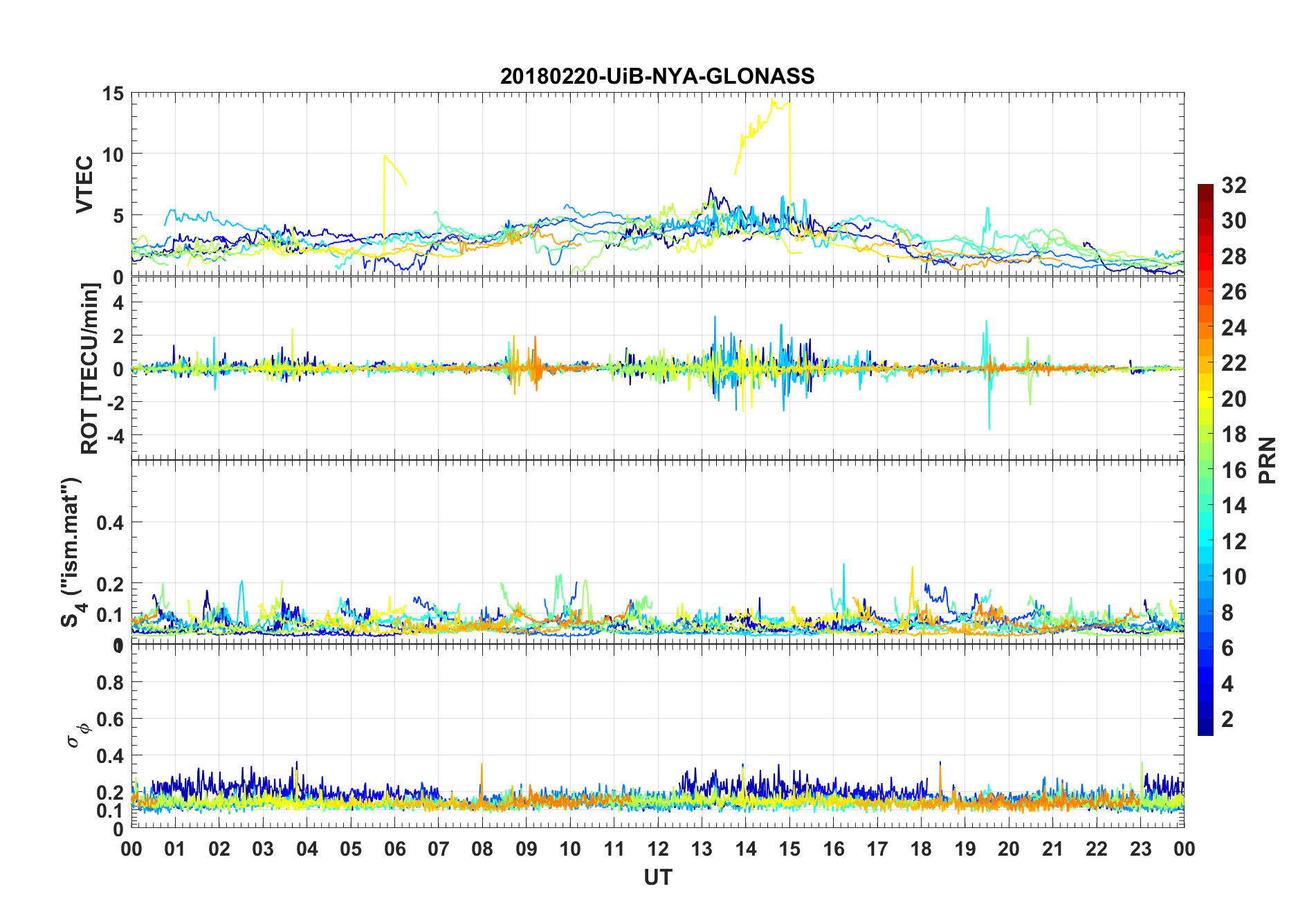Select the VTEC y-axis label
Screen dimensions: 1316x920
84,185
